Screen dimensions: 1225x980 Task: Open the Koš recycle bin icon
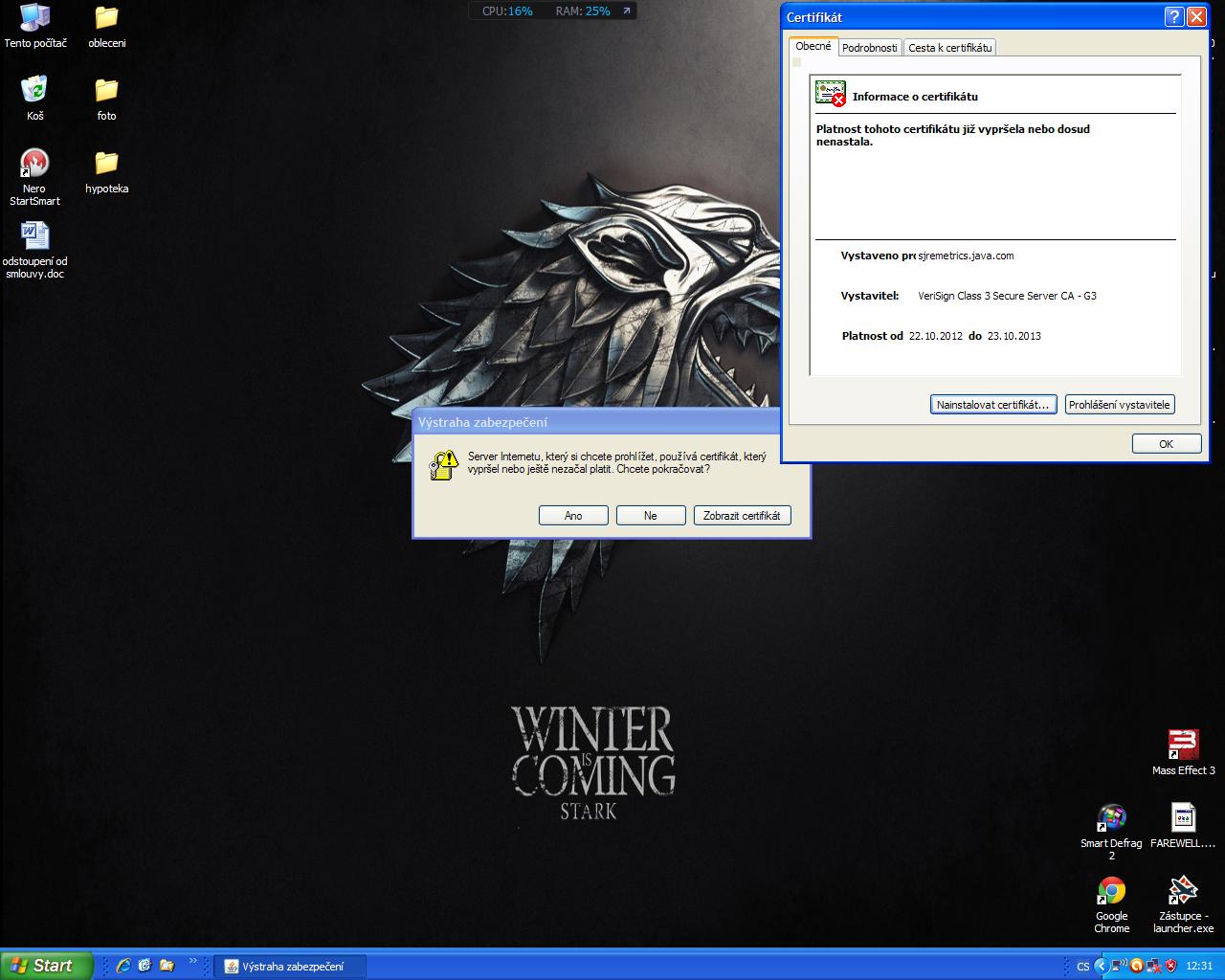pyautogui.click(x=35, y=99)
